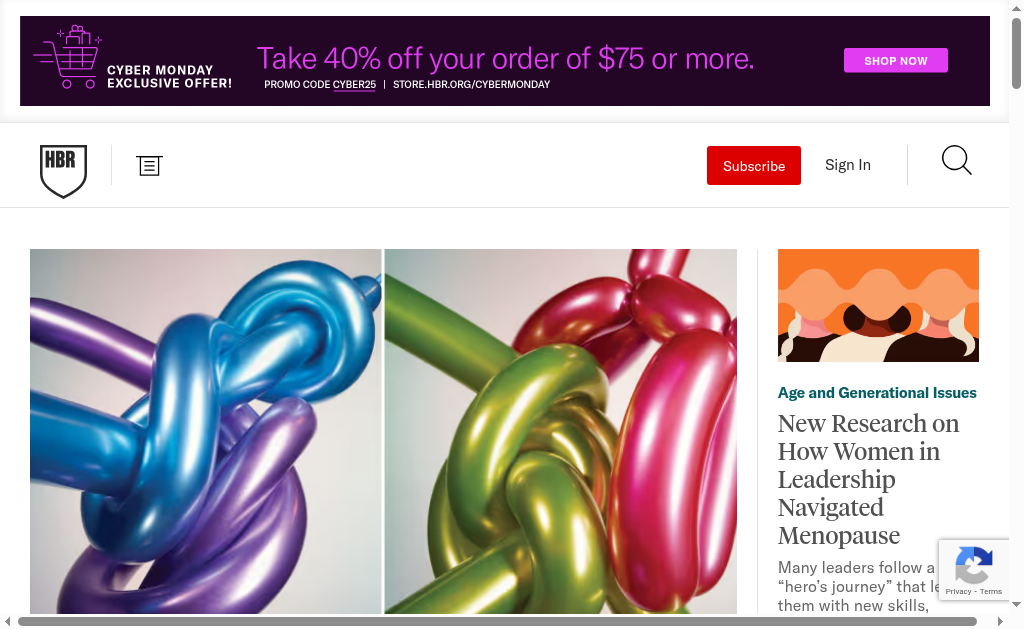
Task: Click the red Subscribe button
Action: tap(754, 165)
